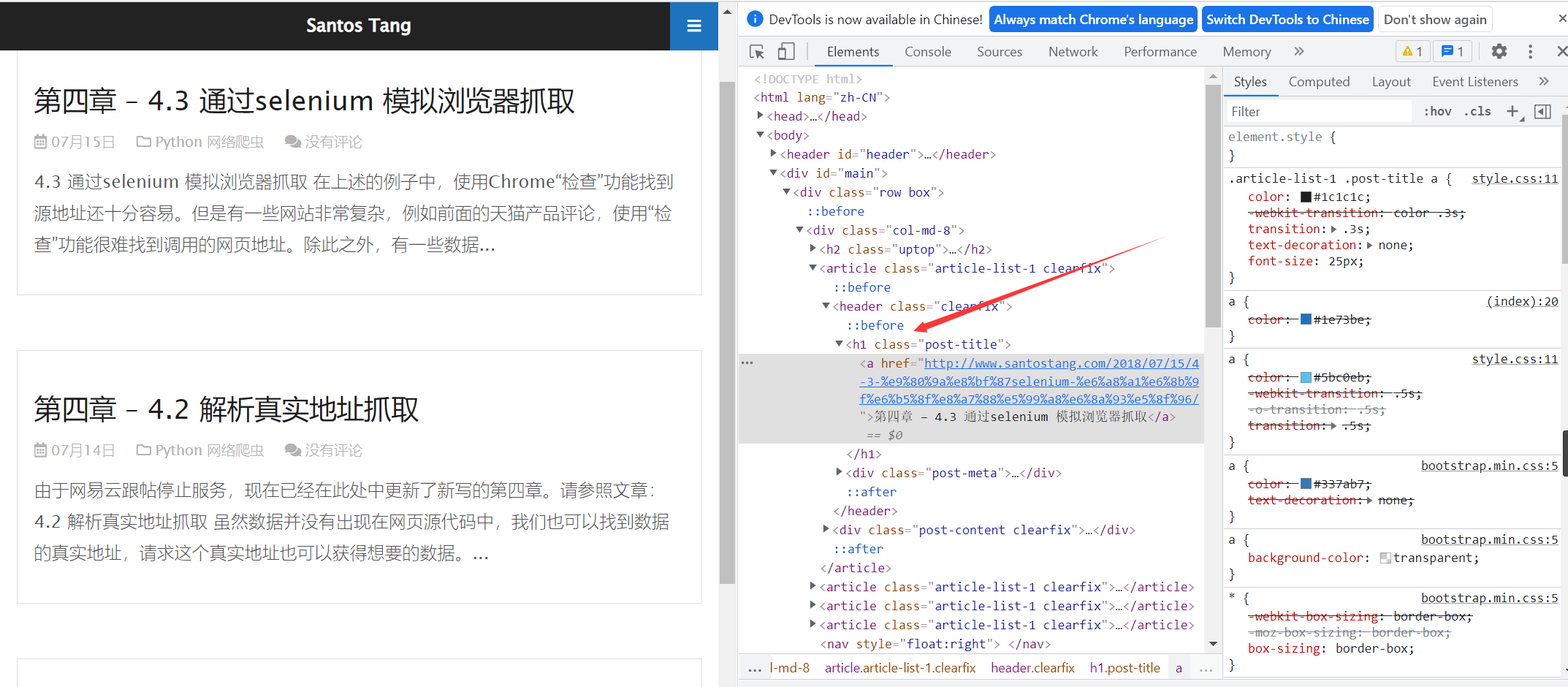Viewport: 1568px width, 687px height.
Task: Expand the h2 class="uptop" node
Action: click(812, 248)
